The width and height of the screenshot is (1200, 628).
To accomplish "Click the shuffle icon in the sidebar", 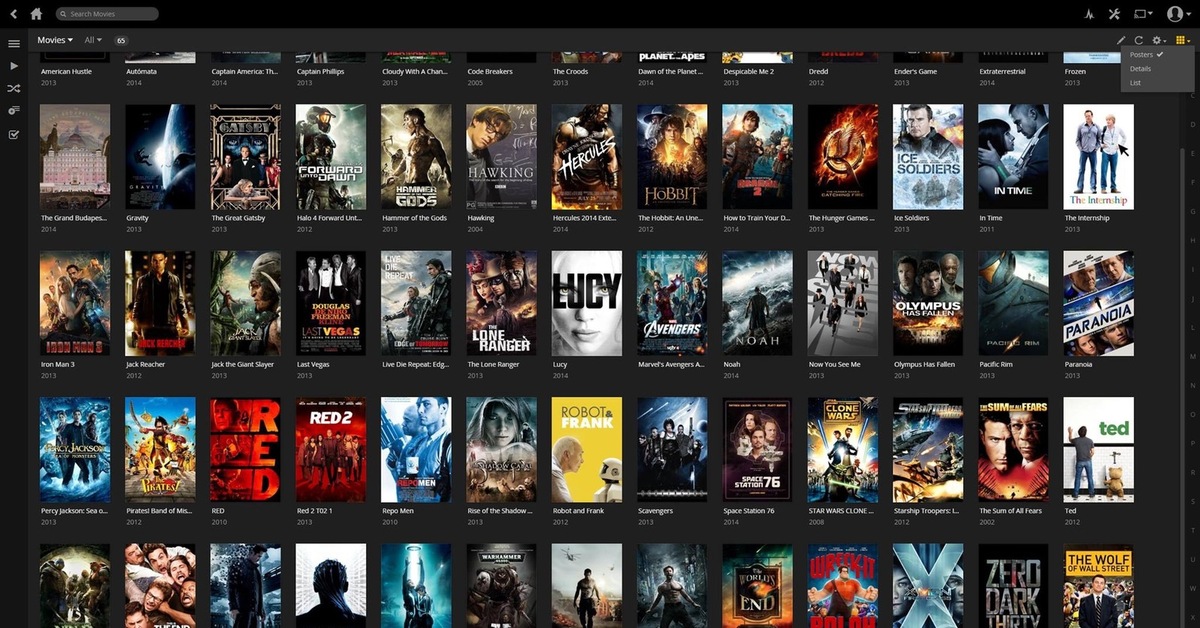I will click(14, 88).
